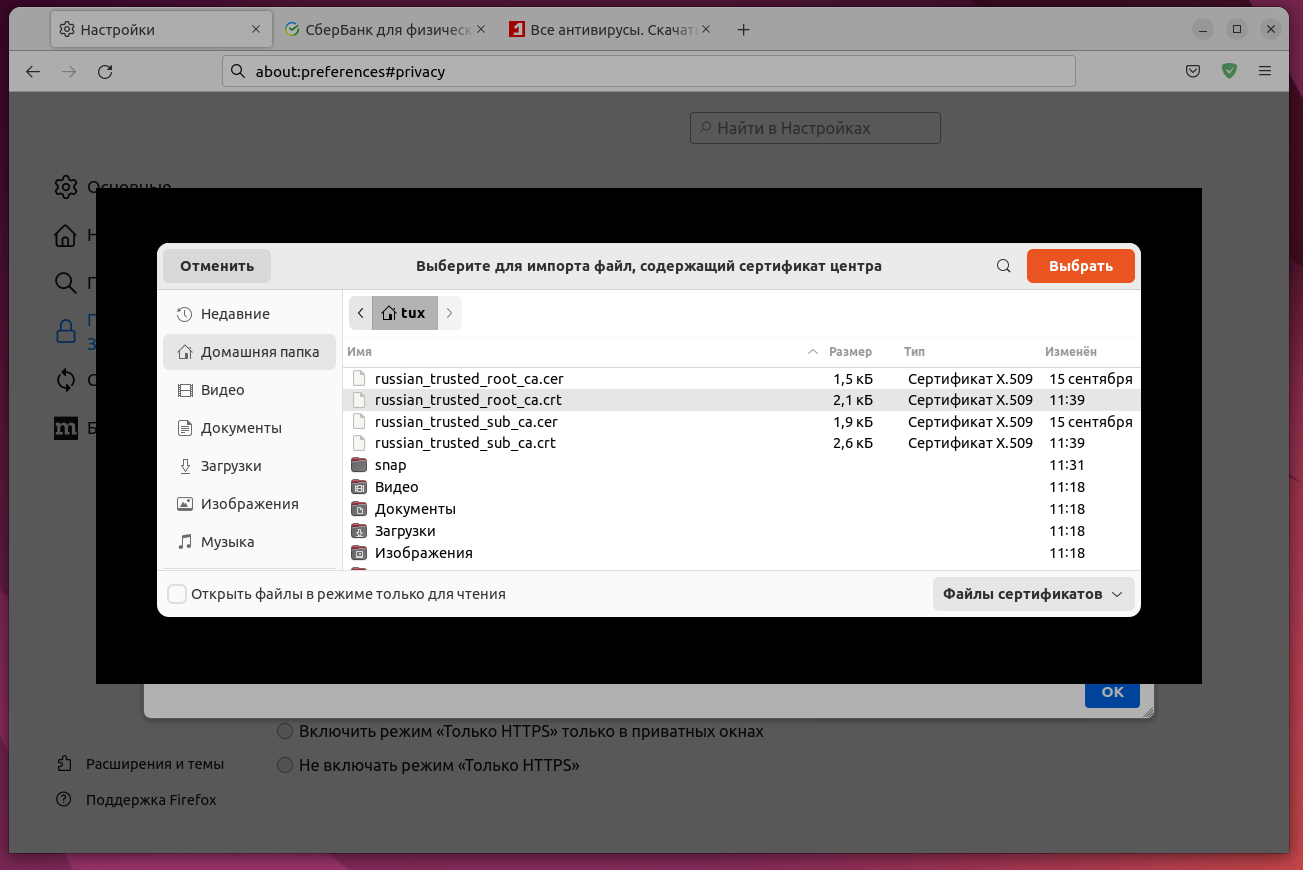Navigate forward in file dialog path bar
The height and width of the screenshot is (870, 1303).
click(450, 313)
